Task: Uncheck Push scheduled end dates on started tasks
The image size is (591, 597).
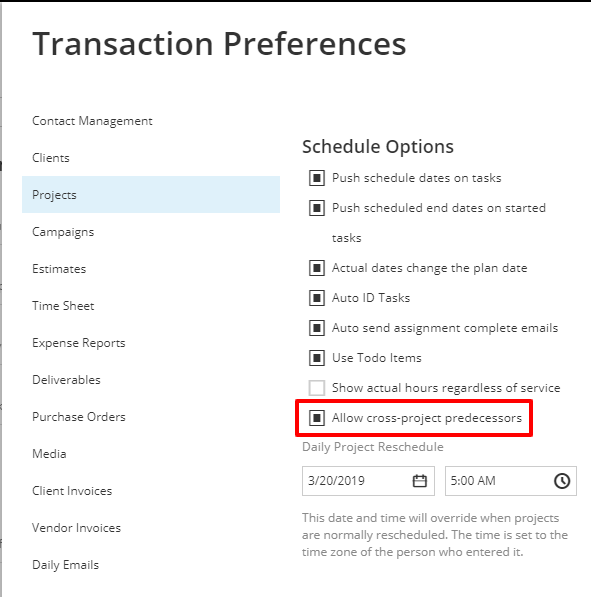Action: (317, 208)
